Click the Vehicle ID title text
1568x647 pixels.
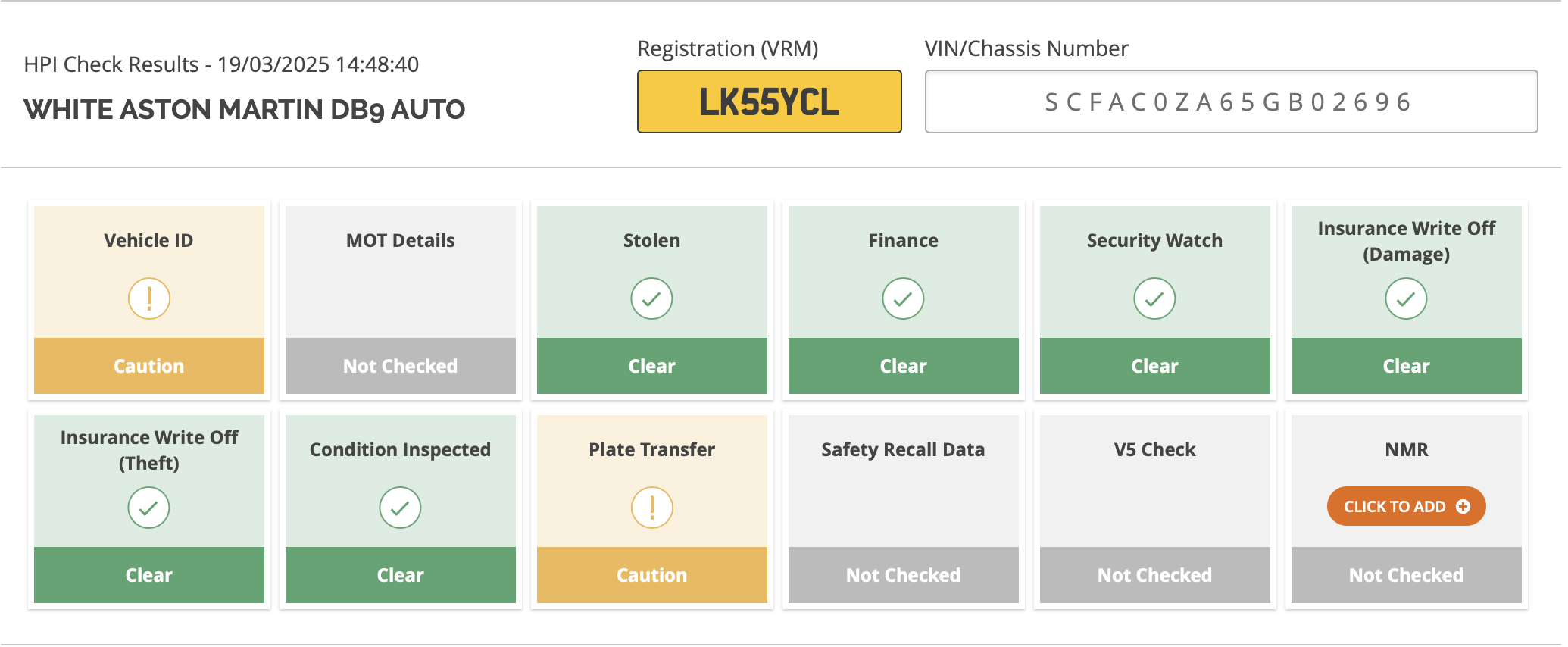point(148,241)
